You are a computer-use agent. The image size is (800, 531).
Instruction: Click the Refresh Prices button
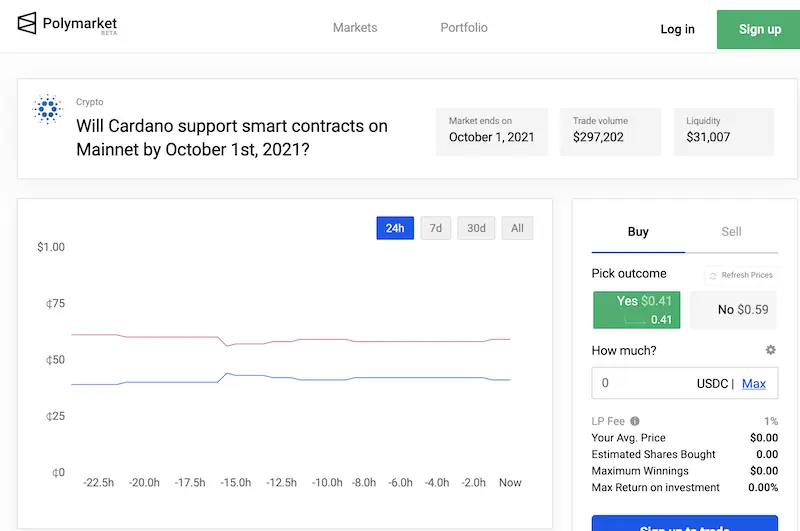(x=741, y=275)
